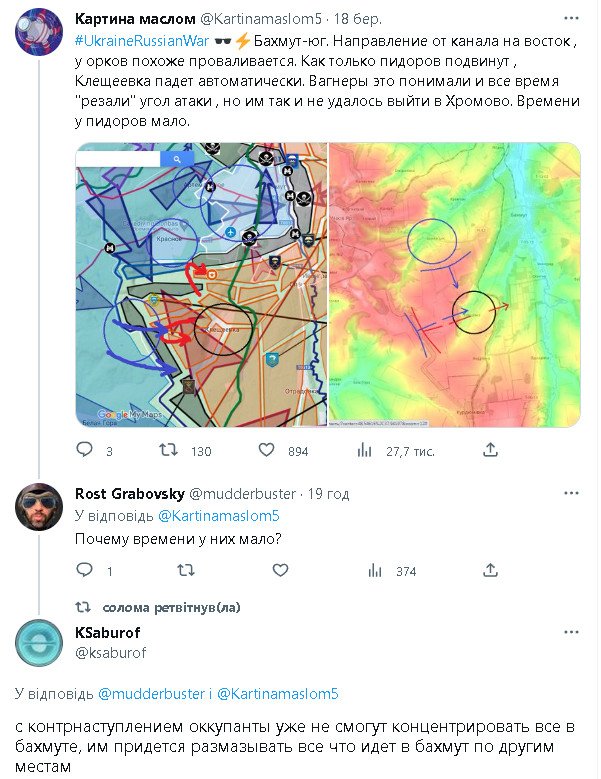Open KSaburof's profile avatar
Screen dimensions: 601x779
coord(39,643)
